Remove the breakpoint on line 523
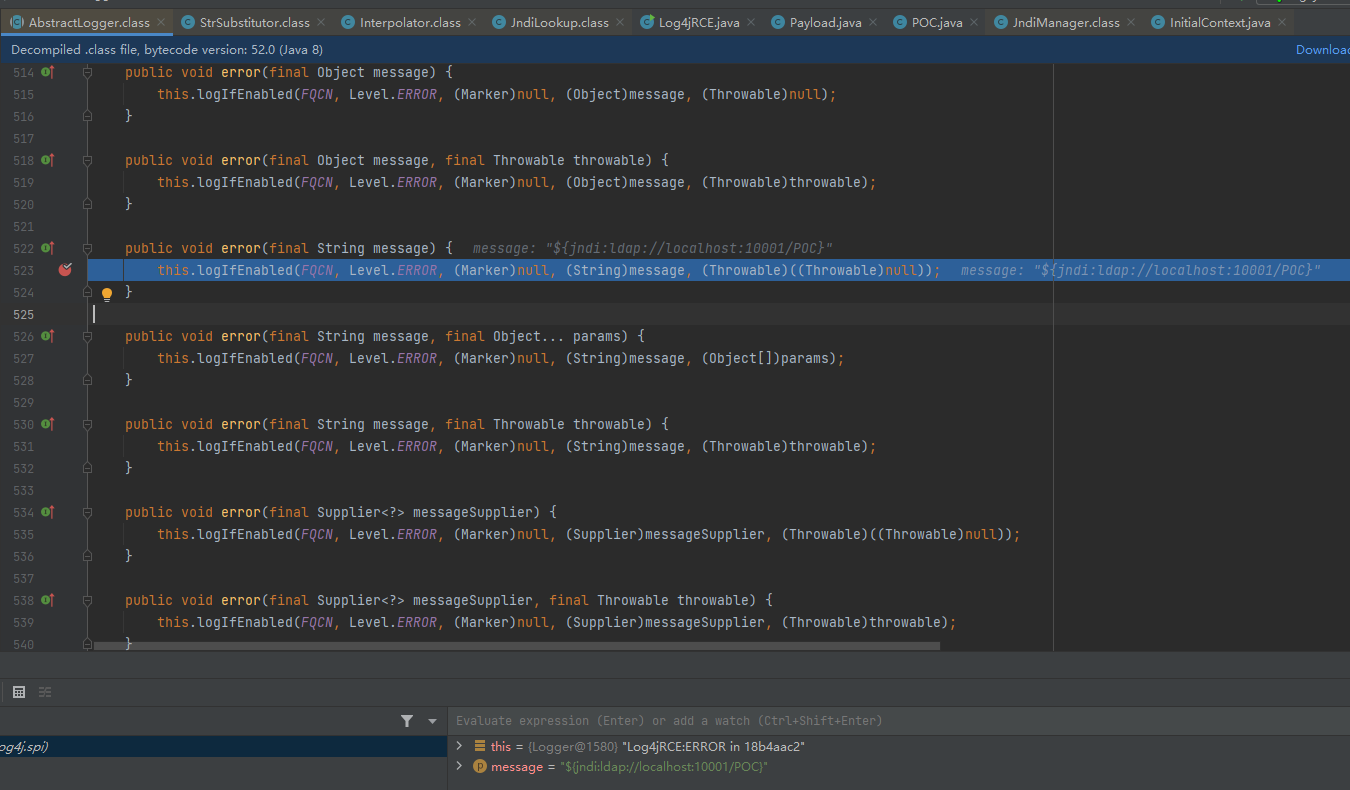This screenshot has height=790, width=1350. tap(66, 270)
